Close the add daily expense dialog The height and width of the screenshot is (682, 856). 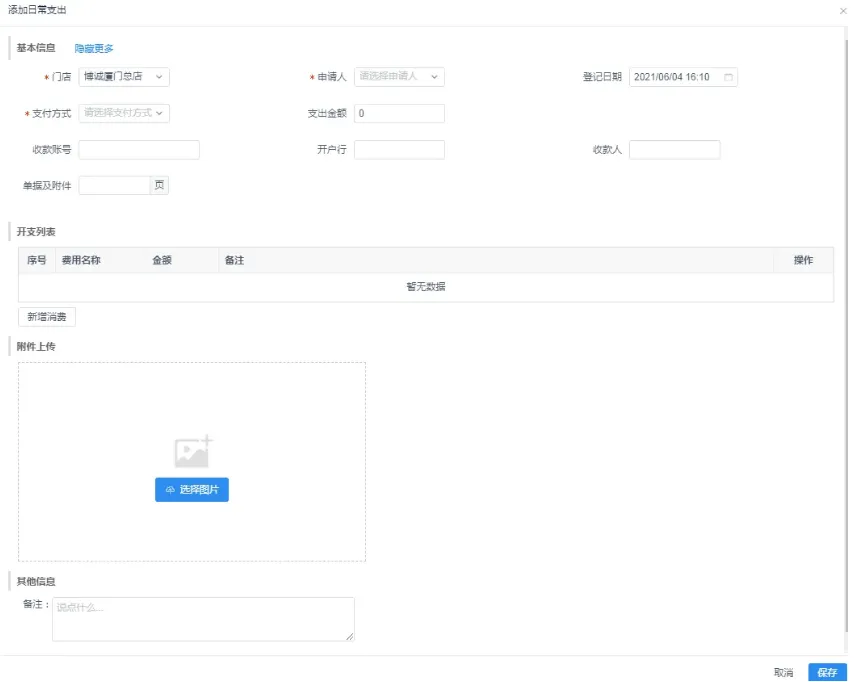point(843,10)
